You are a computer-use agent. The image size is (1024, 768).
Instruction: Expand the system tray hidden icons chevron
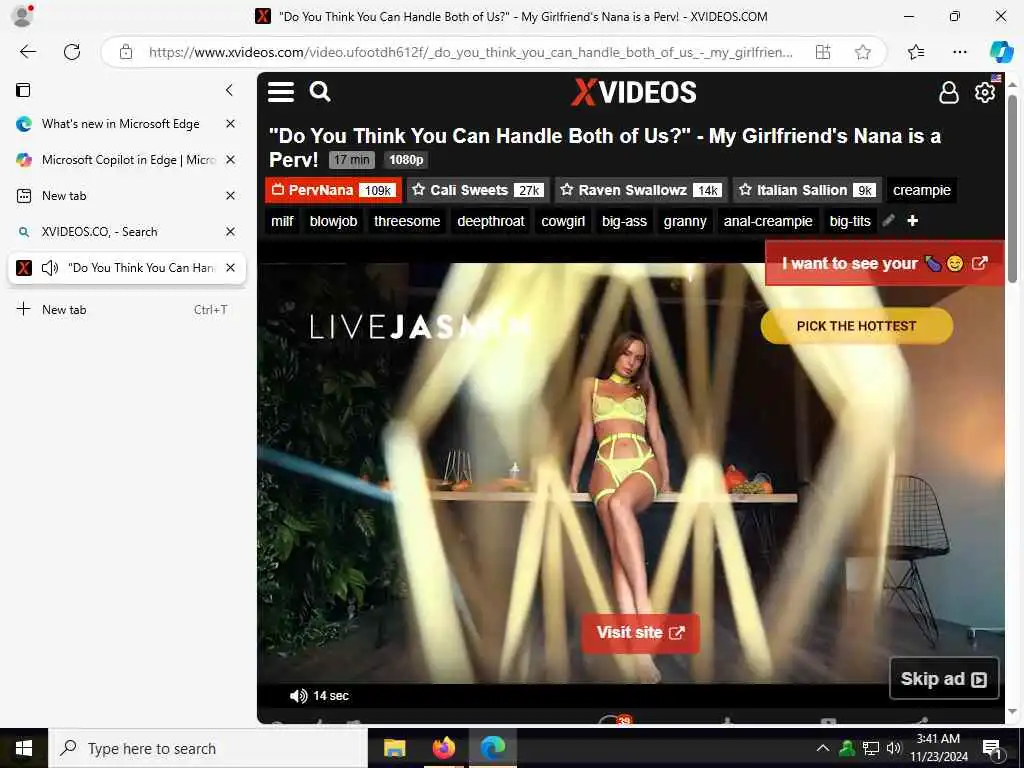click(x=823, y=748)
